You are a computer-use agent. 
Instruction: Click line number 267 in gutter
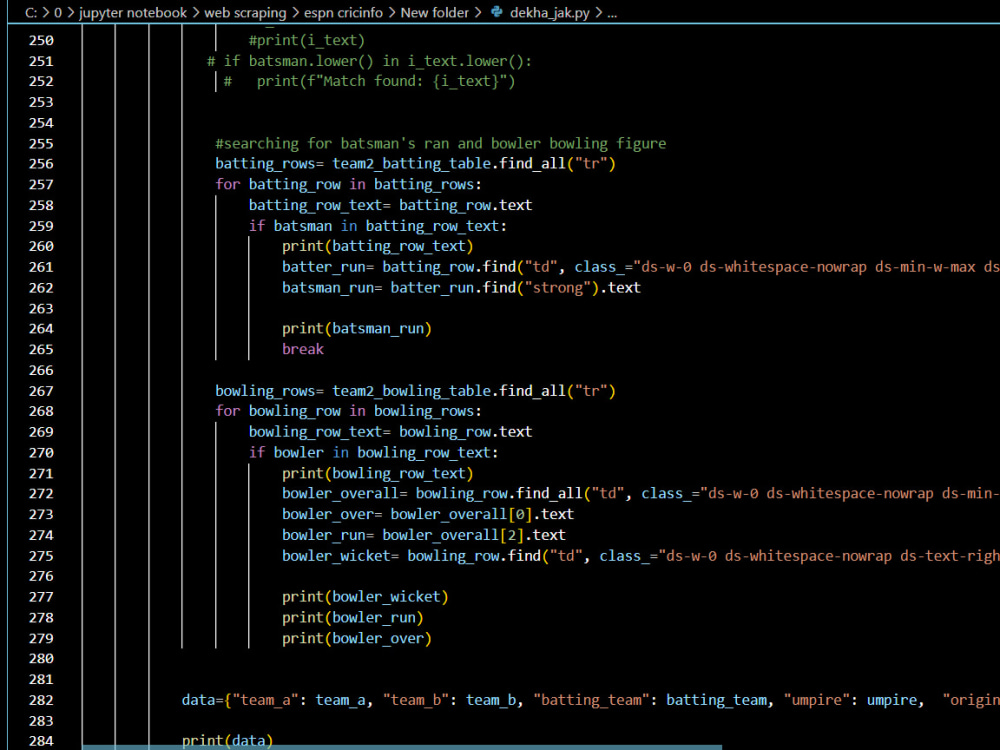click(x=41, y=391)
